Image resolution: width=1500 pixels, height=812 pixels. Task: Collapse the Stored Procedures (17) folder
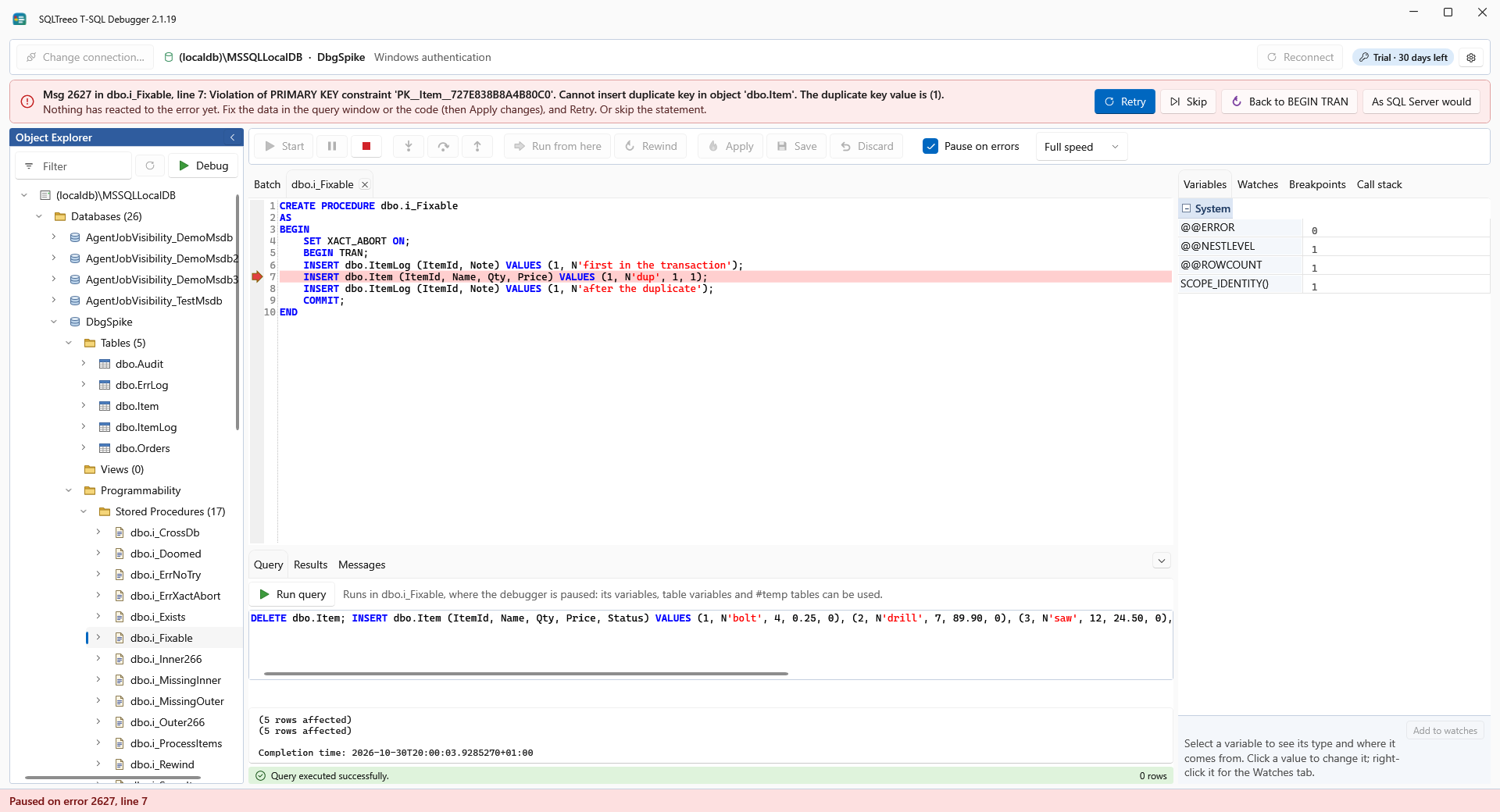point(84,511)
